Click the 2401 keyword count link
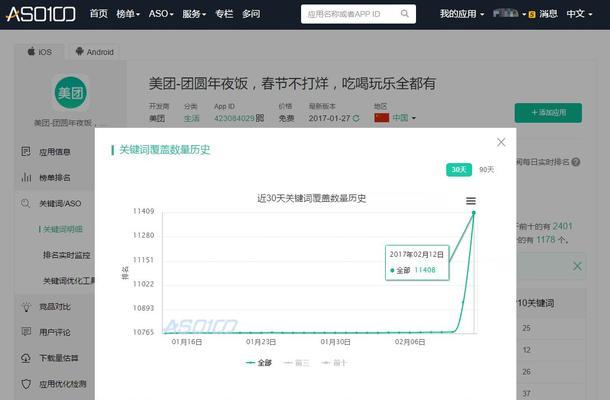Screen dimensions: 610x400 click(x=563, y=226)
